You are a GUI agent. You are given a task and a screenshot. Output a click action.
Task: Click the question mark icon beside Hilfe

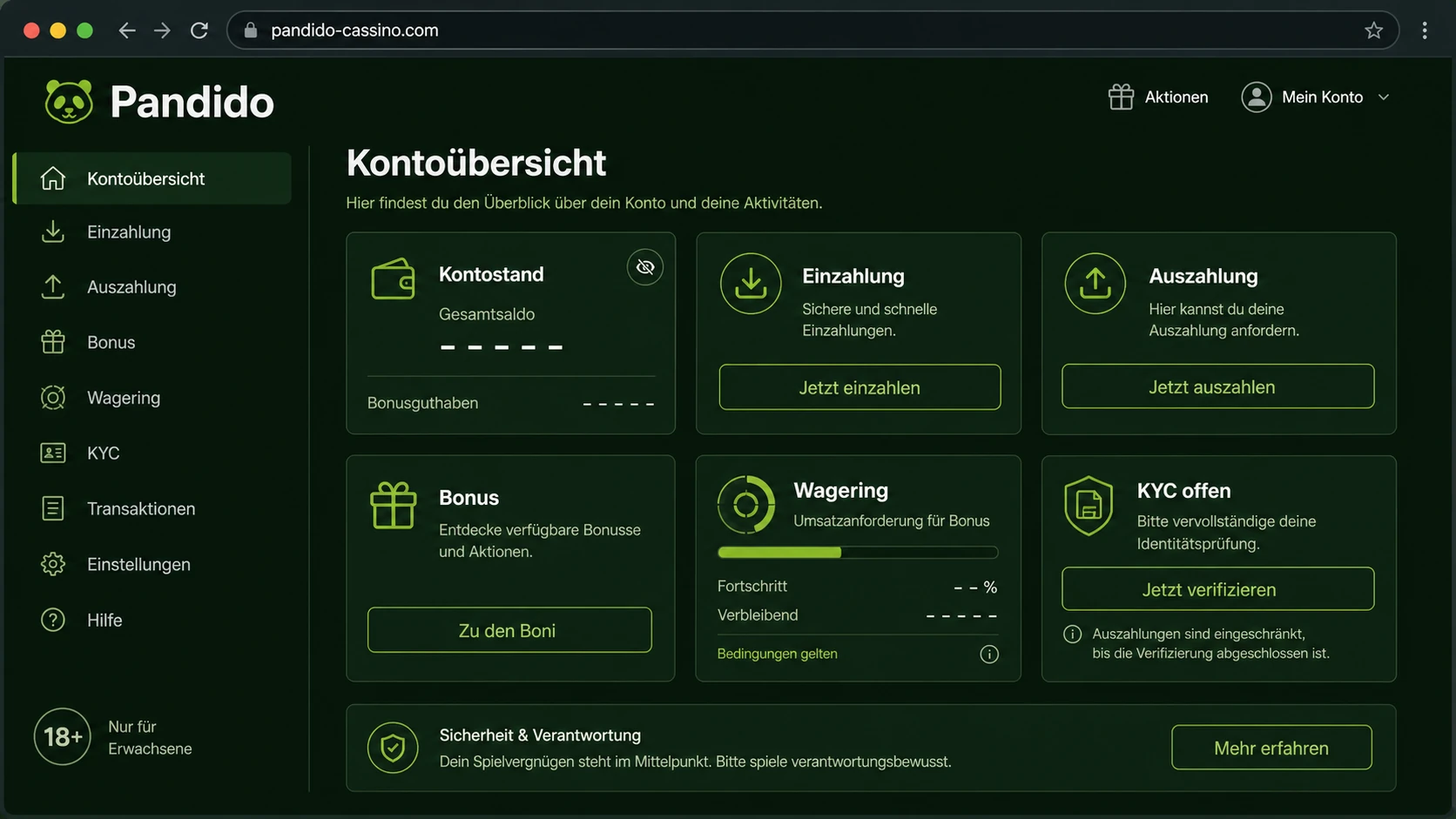click(x=53, y=620)
